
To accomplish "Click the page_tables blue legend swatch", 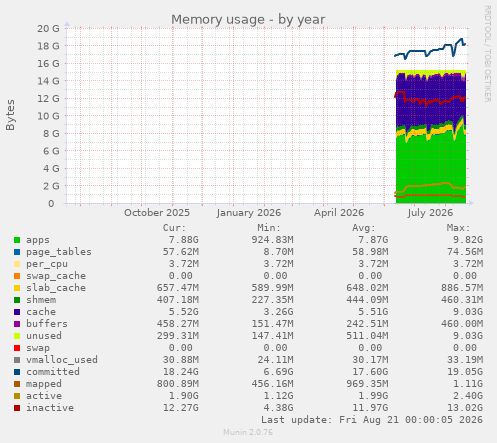I will click(17, 252).
